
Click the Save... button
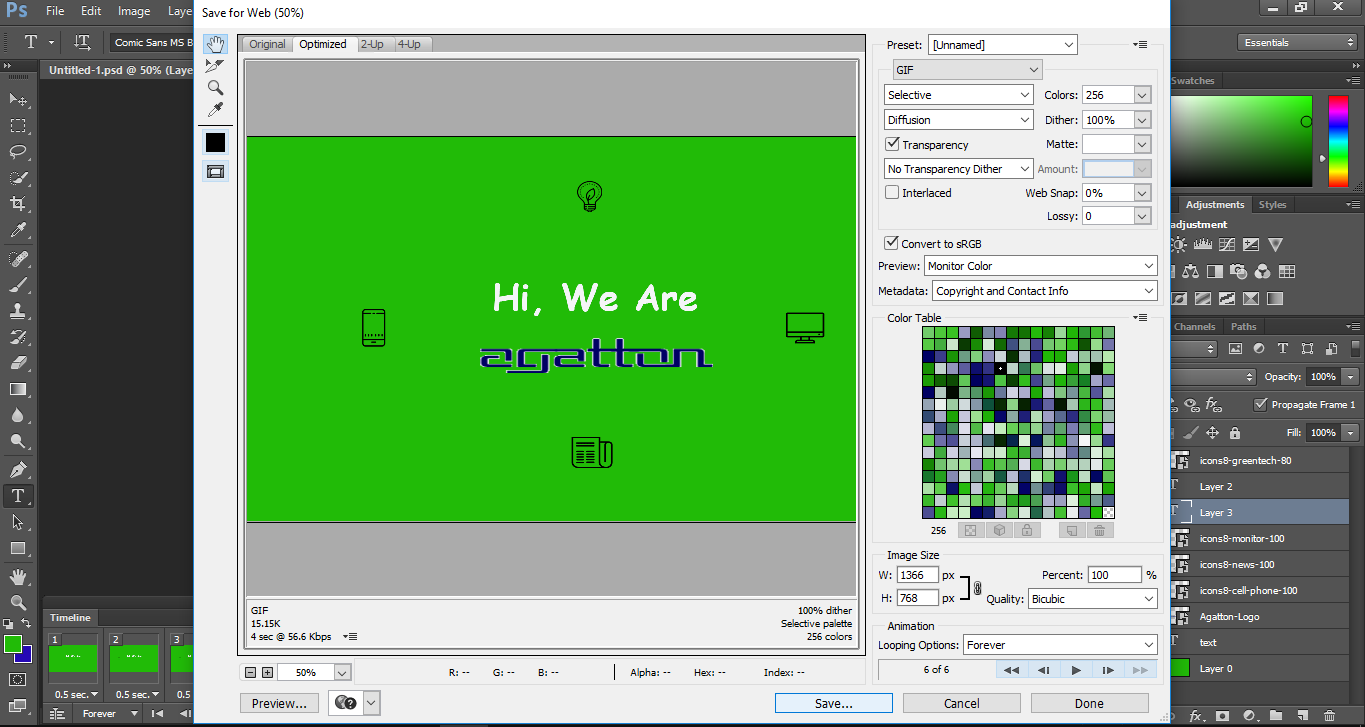pyautogui.click(x=834, y=703)
